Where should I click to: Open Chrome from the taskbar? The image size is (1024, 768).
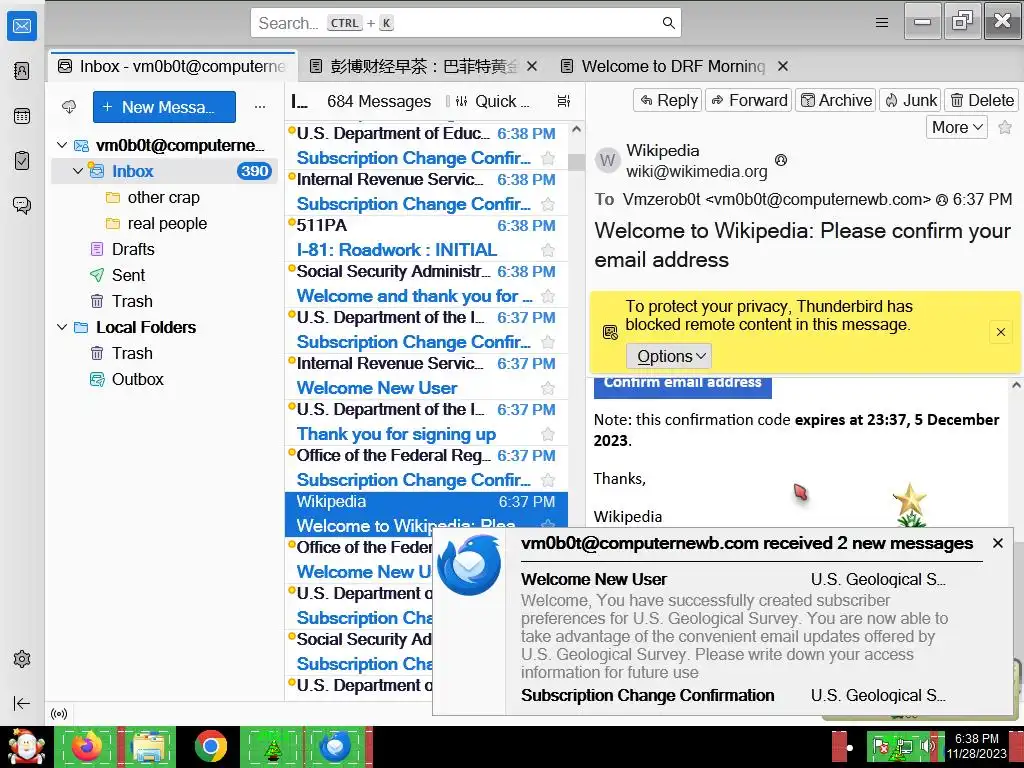(210, 746)
